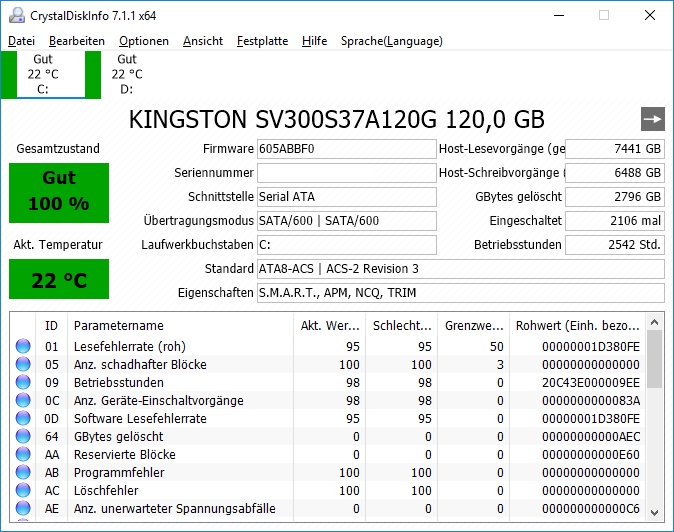Click the GBytes gelöscht value 2796 GB
Image resolution: width=674 pixels, height=532 pixels.
coord(615,197)
